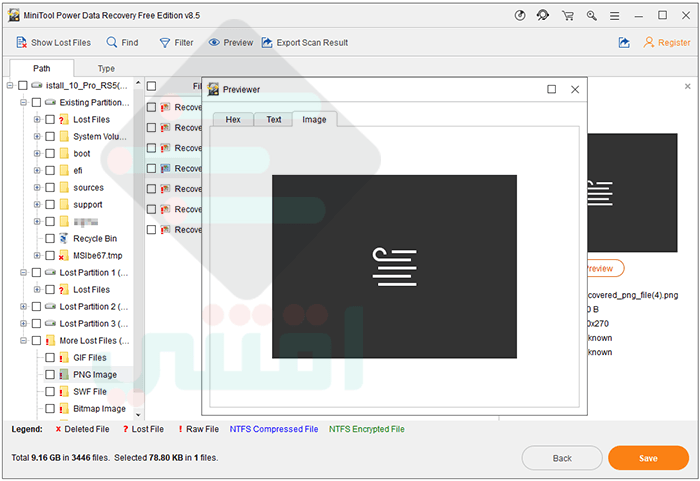Image resolution: width=700 pixels, height=481 pixels.
Task: Click the MSIbe67.tmp deleted file icon
Action: [64, 255]
